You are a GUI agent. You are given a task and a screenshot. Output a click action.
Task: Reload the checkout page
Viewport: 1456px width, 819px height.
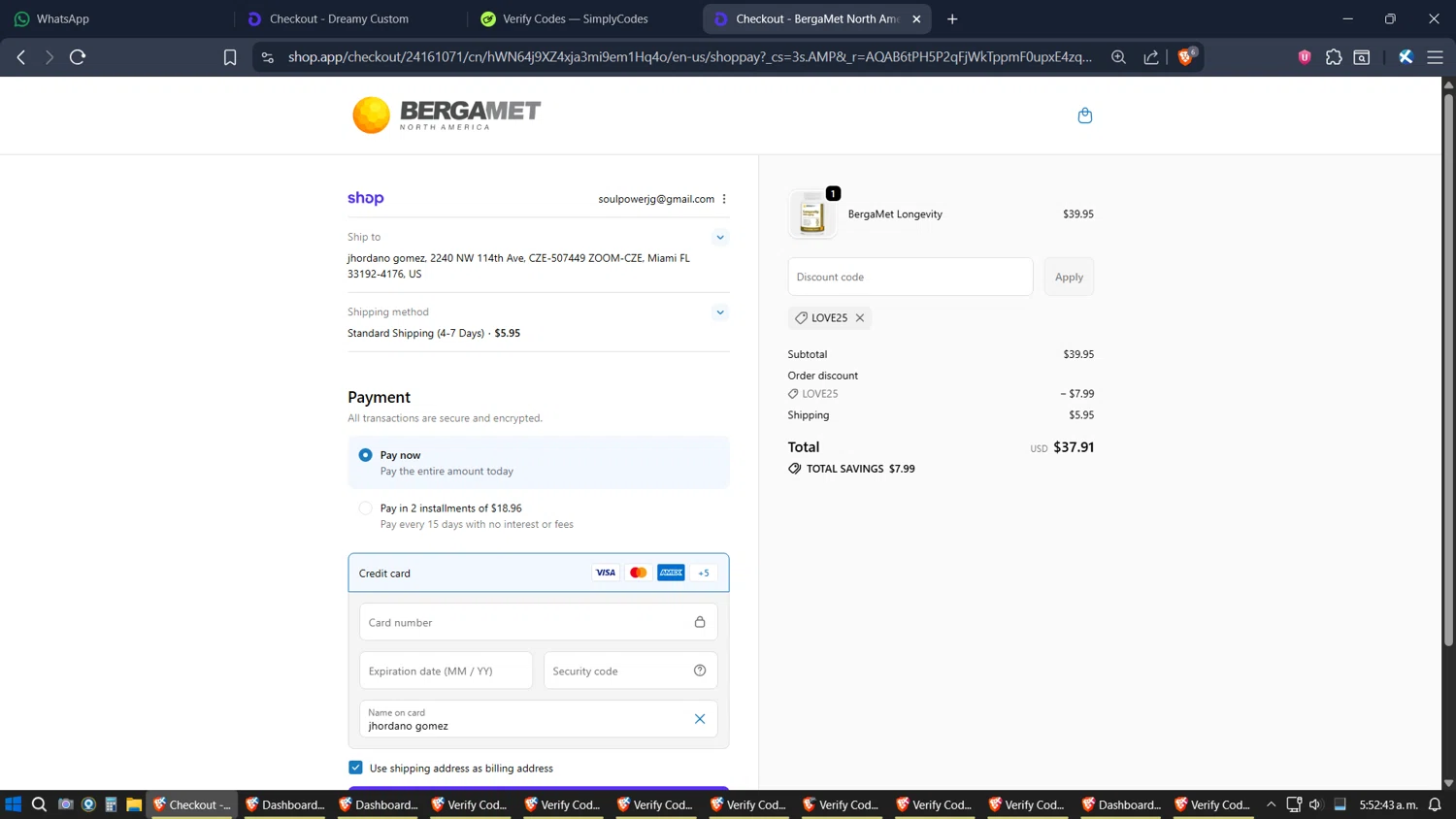coord(78,57)
